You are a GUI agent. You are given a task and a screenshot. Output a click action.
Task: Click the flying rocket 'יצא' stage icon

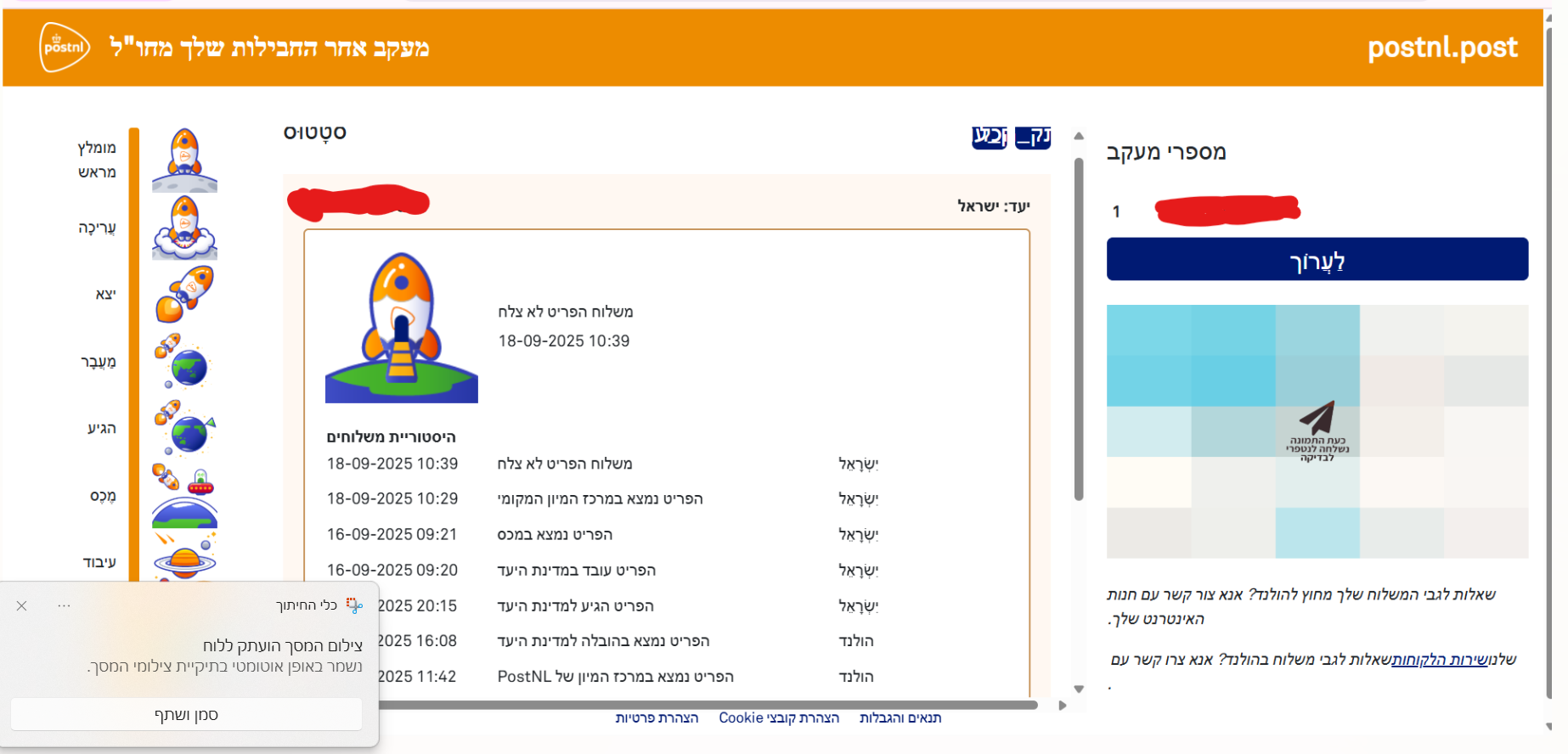pos(184,294)
